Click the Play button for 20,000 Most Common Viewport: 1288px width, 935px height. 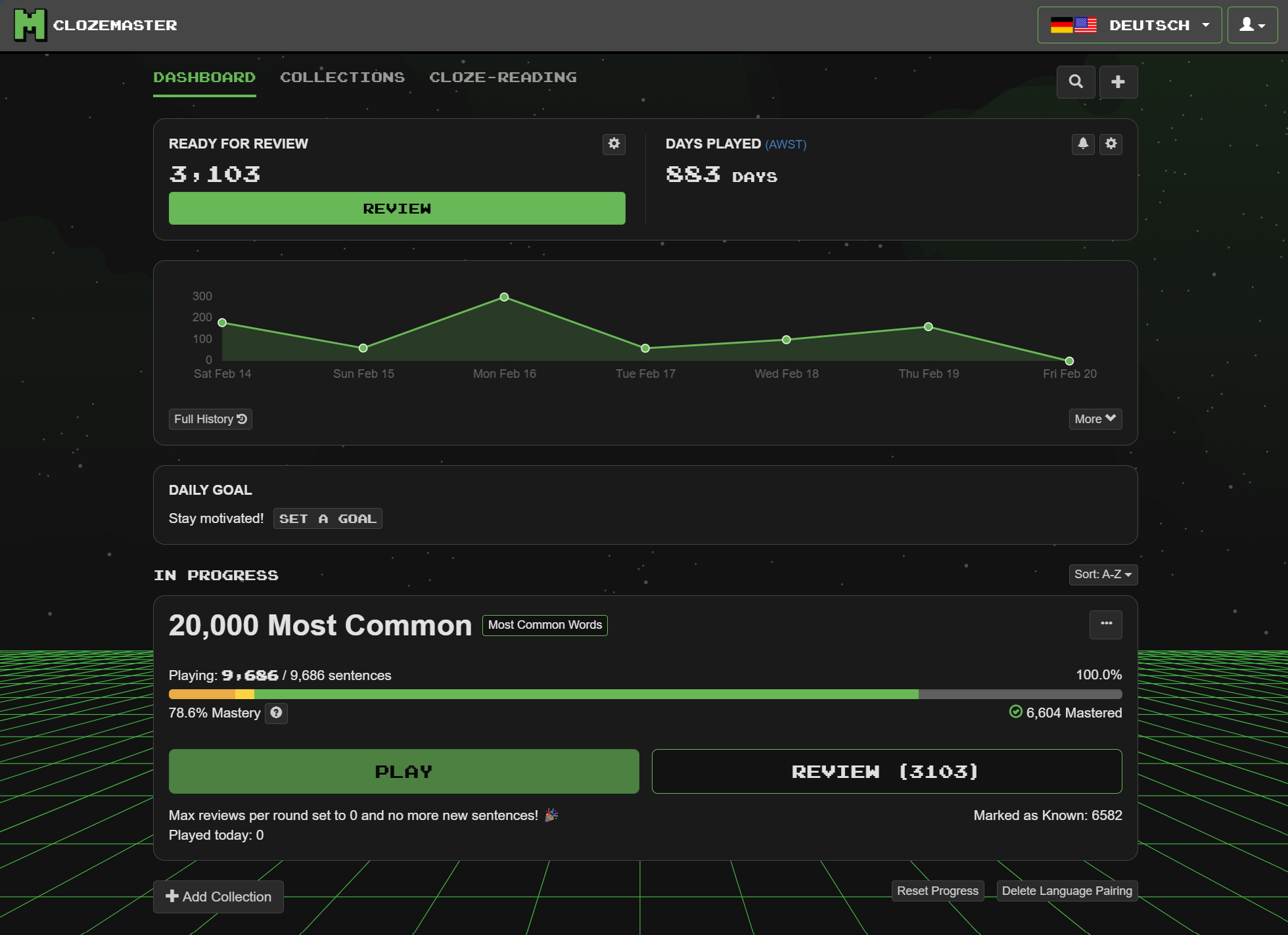pos(403,771)
